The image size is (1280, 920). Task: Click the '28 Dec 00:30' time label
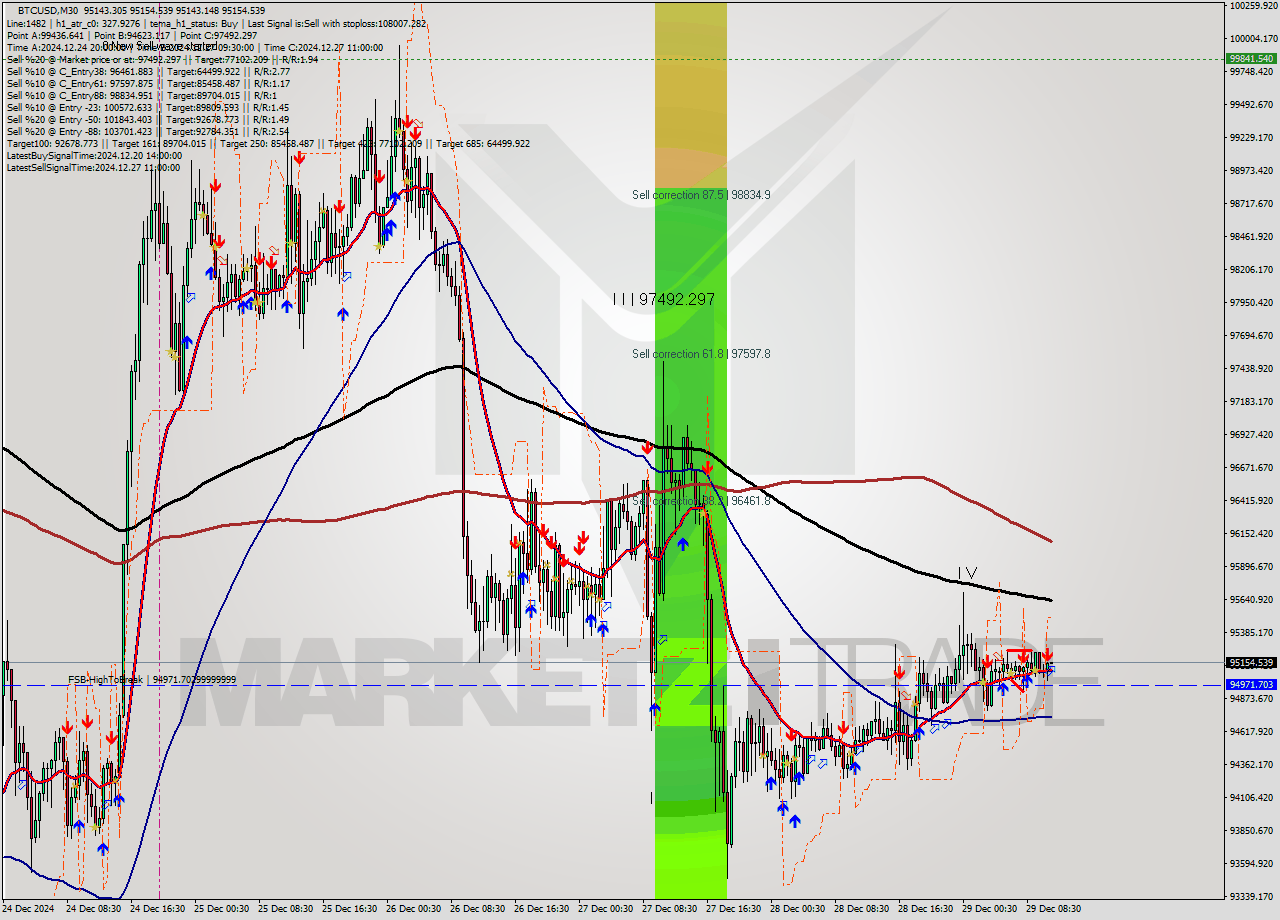798,910
